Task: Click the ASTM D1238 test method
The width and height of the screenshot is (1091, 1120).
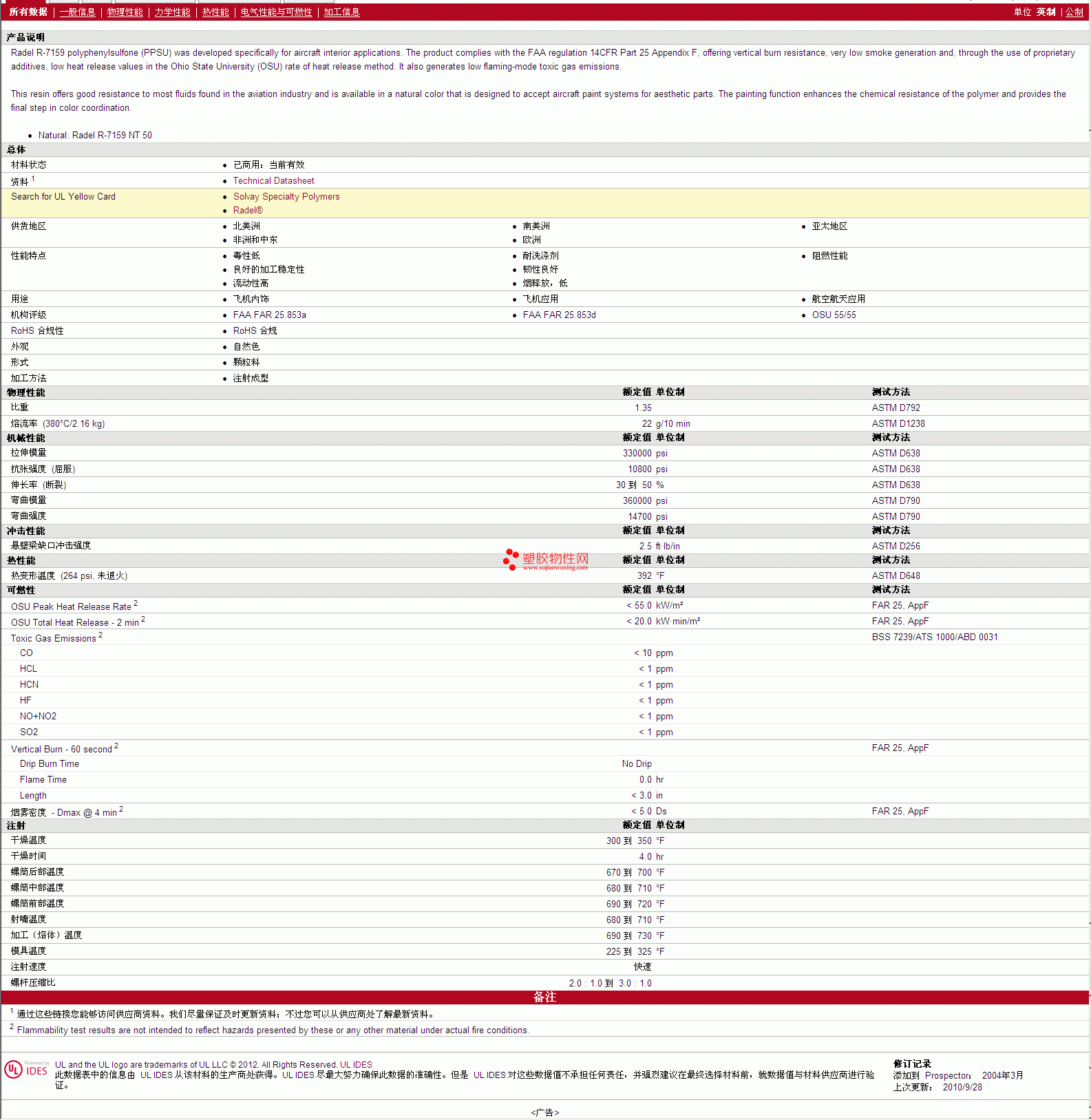Action: pos(898,423)
